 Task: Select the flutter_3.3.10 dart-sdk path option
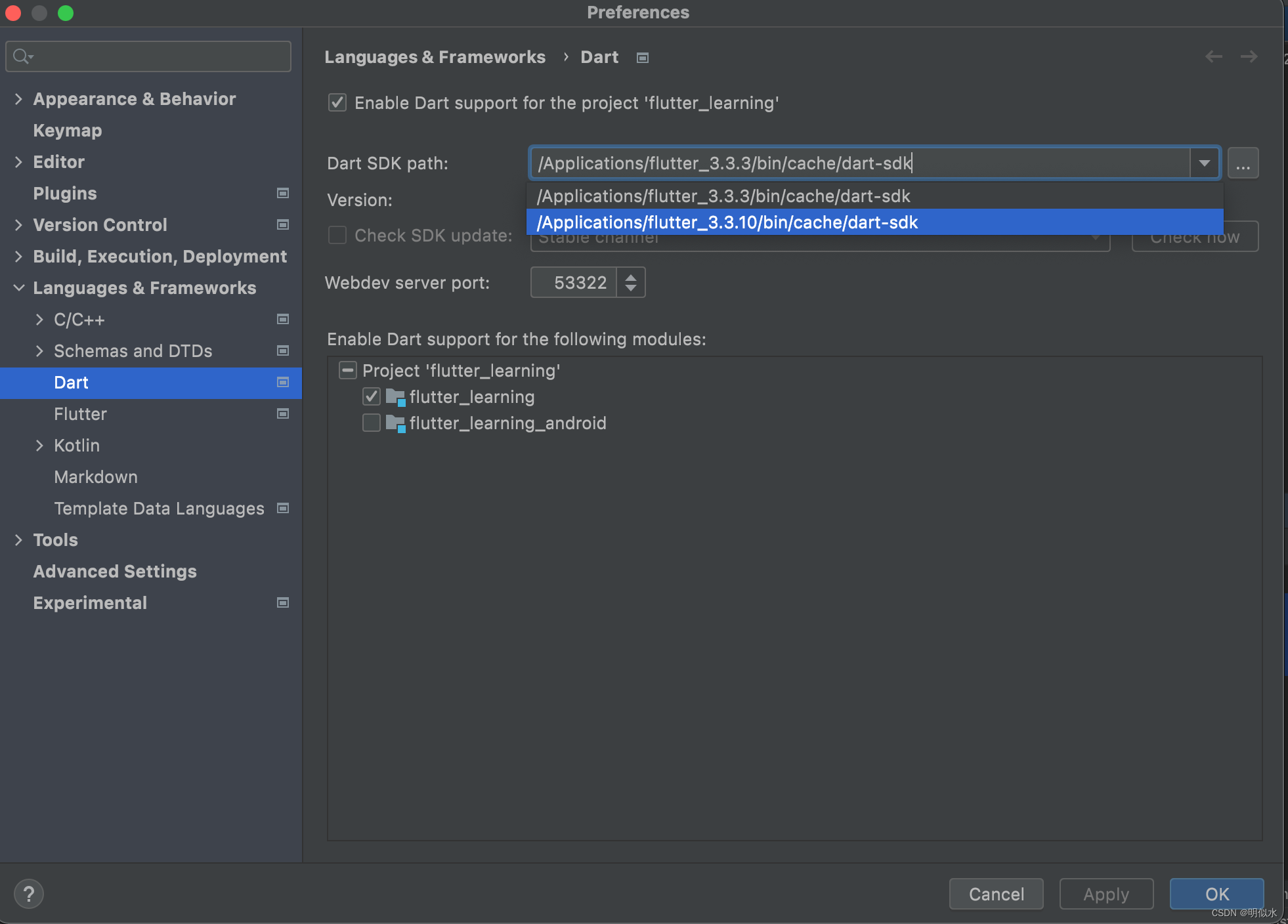[727, 222]
